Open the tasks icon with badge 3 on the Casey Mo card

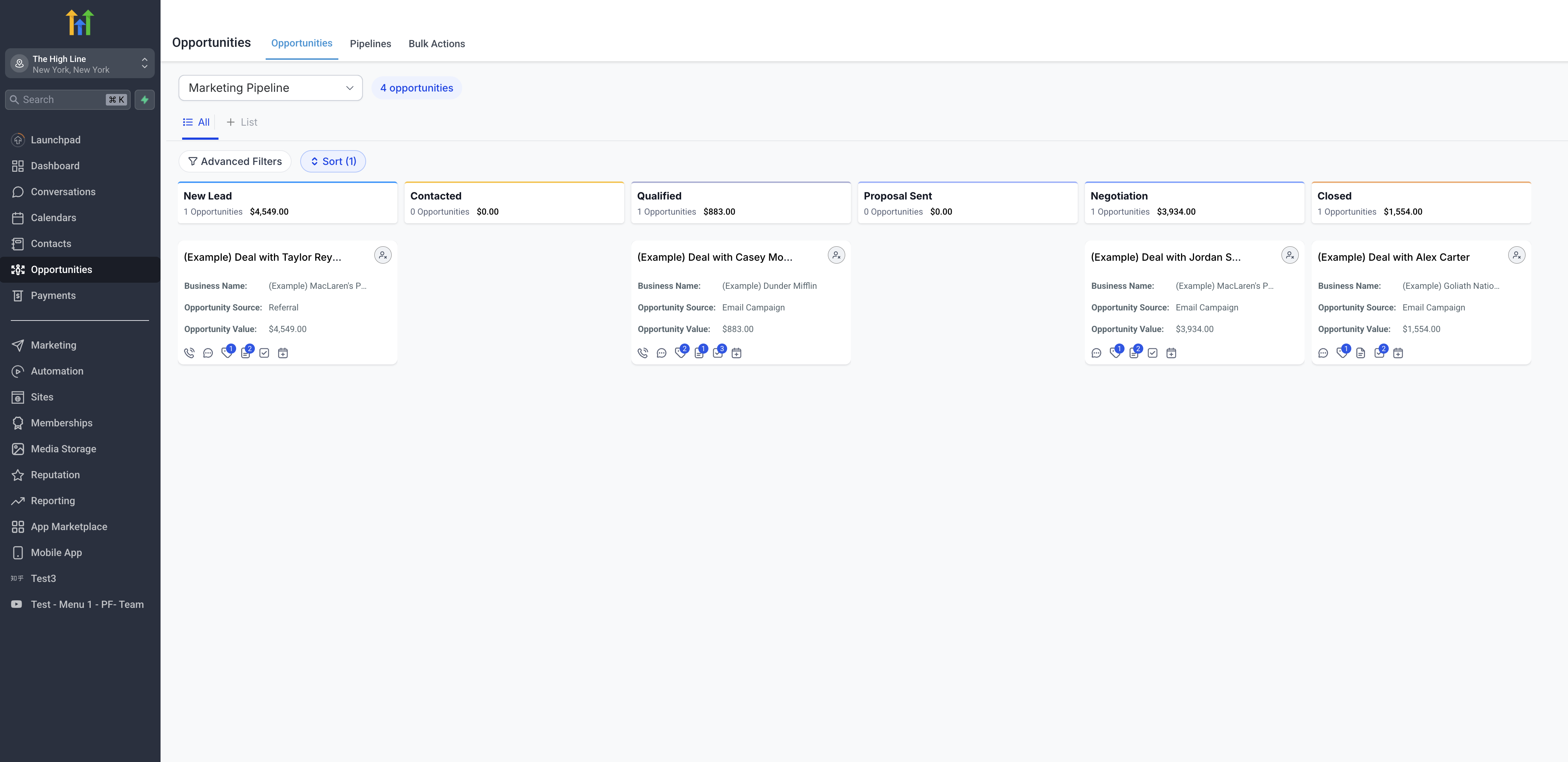click(x=718, y=353)
